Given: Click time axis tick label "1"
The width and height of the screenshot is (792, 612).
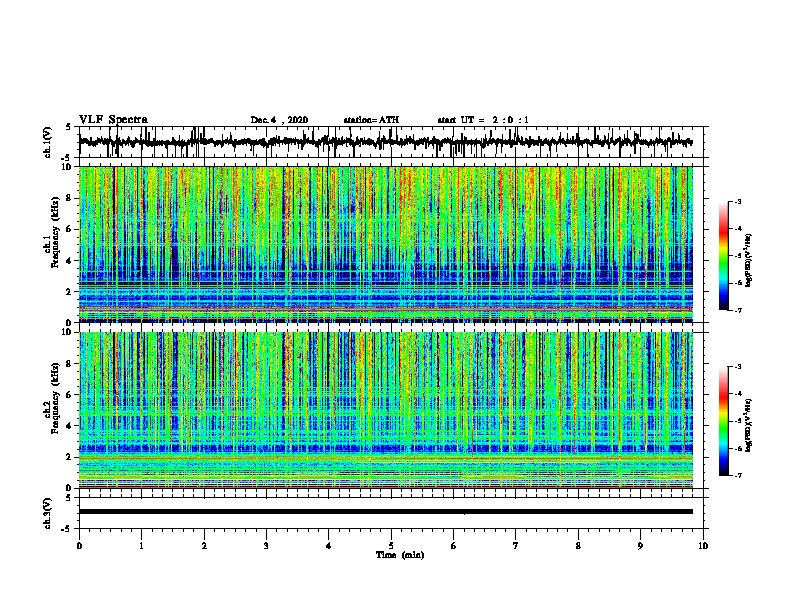Looking at the screenshot, I should 141,546.
